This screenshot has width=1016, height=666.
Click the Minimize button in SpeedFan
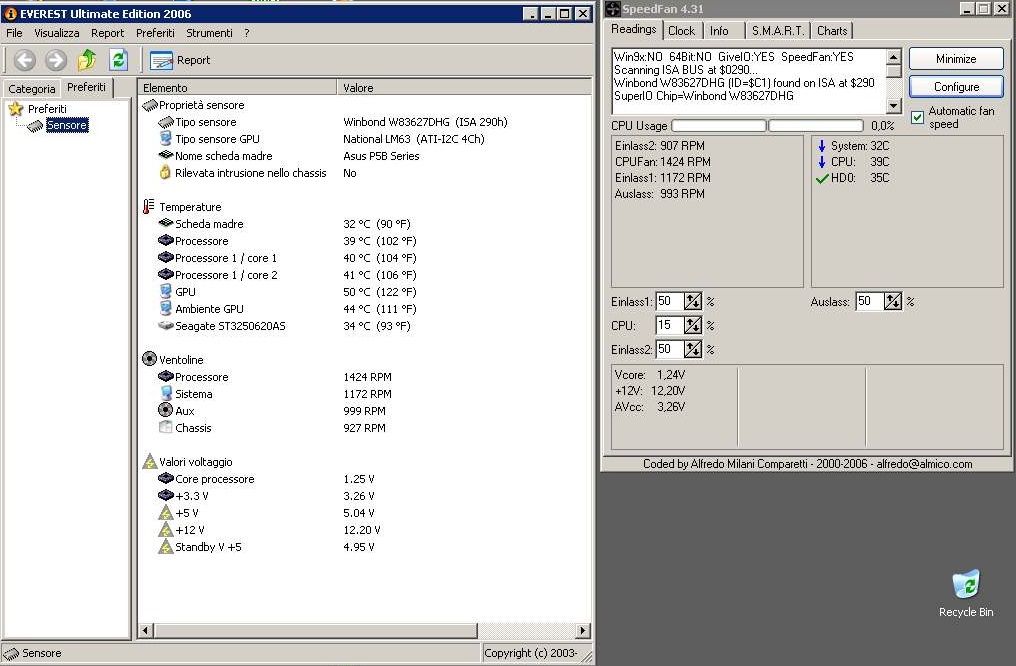[x=956, y=59]
